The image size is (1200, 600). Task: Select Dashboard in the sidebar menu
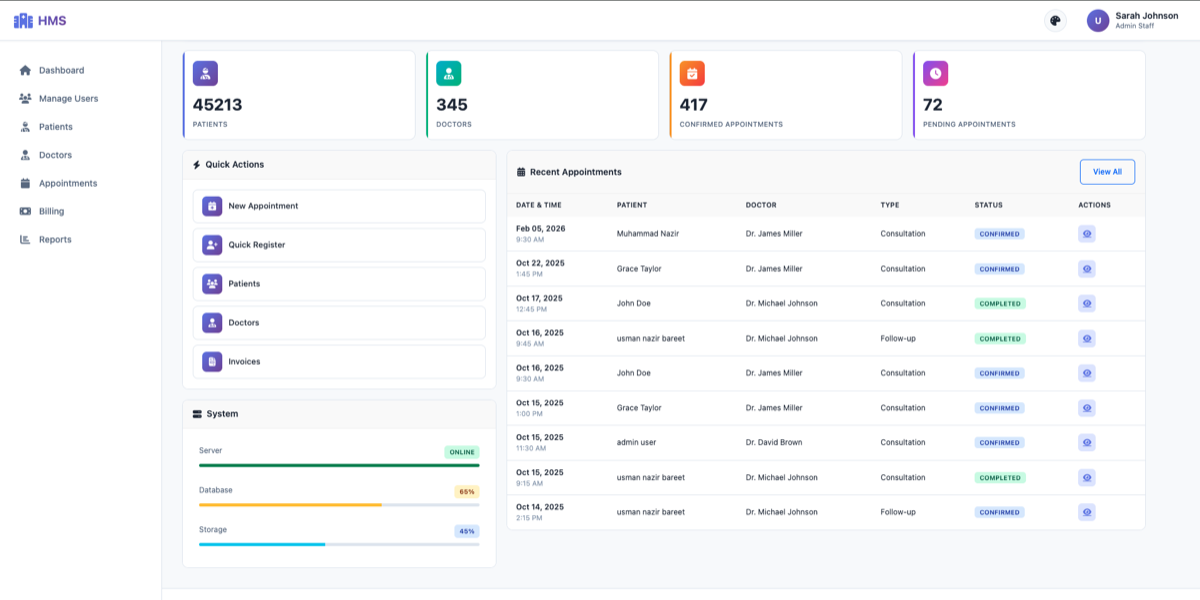(x=61, y=70)
